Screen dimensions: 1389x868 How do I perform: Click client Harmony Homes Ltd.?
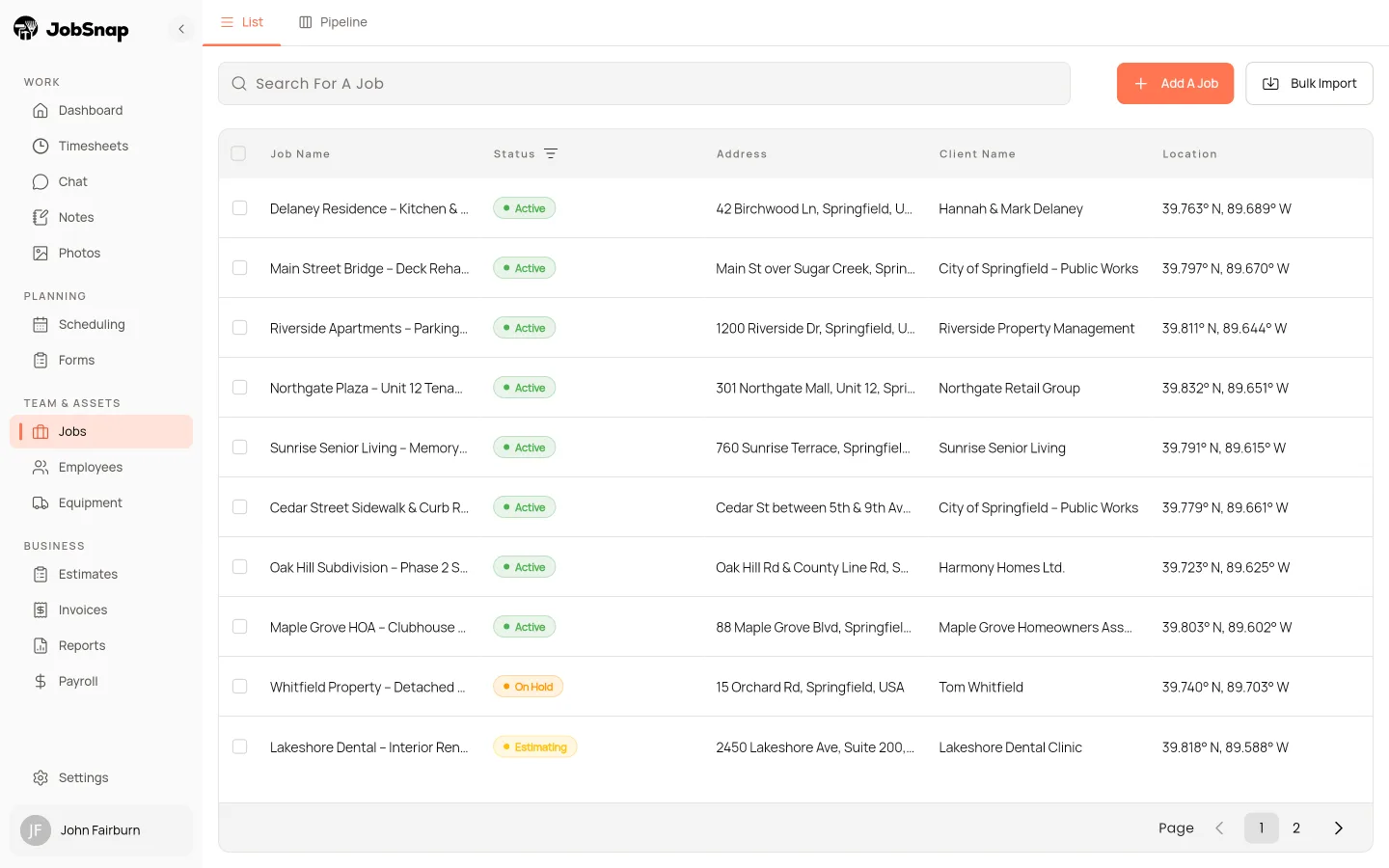[x=1001, y=567]
